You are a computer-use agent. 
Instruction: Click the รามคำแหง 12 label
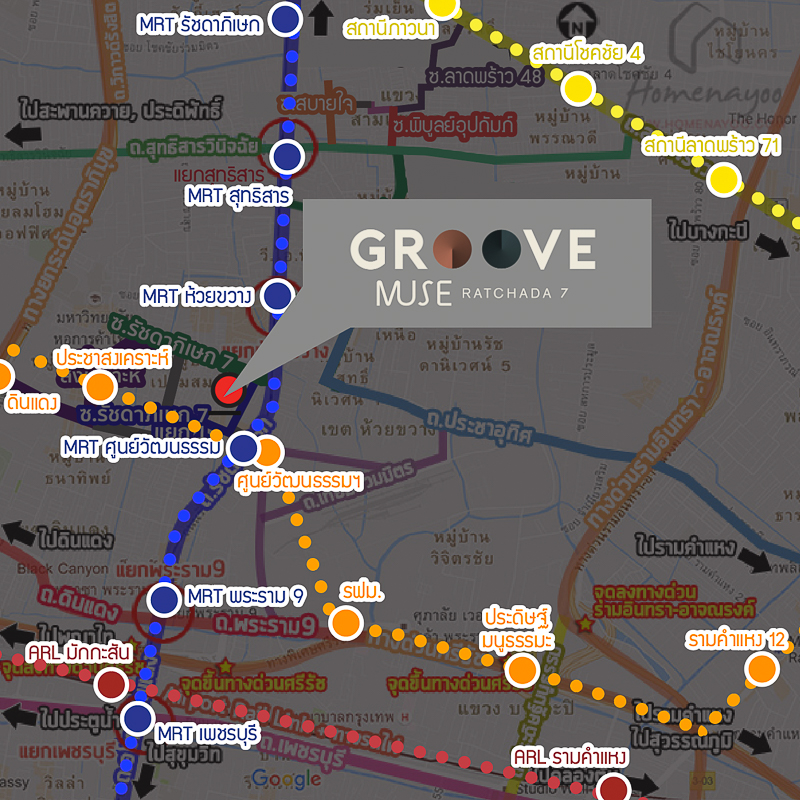[736, 639]
